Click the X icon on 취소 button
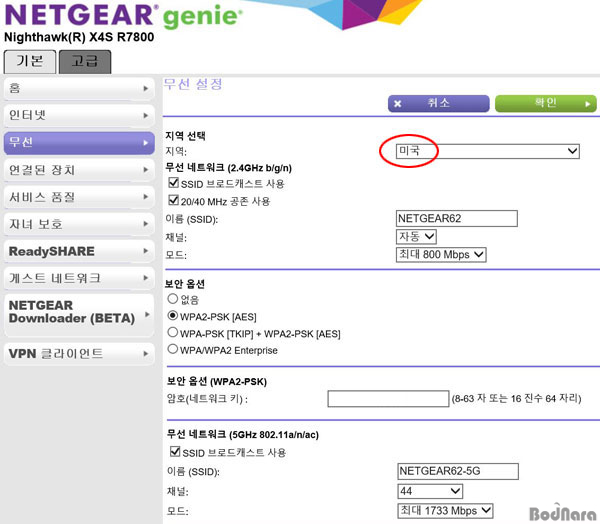The width and height of the screenshot is (600, 524). click(398, 104)
